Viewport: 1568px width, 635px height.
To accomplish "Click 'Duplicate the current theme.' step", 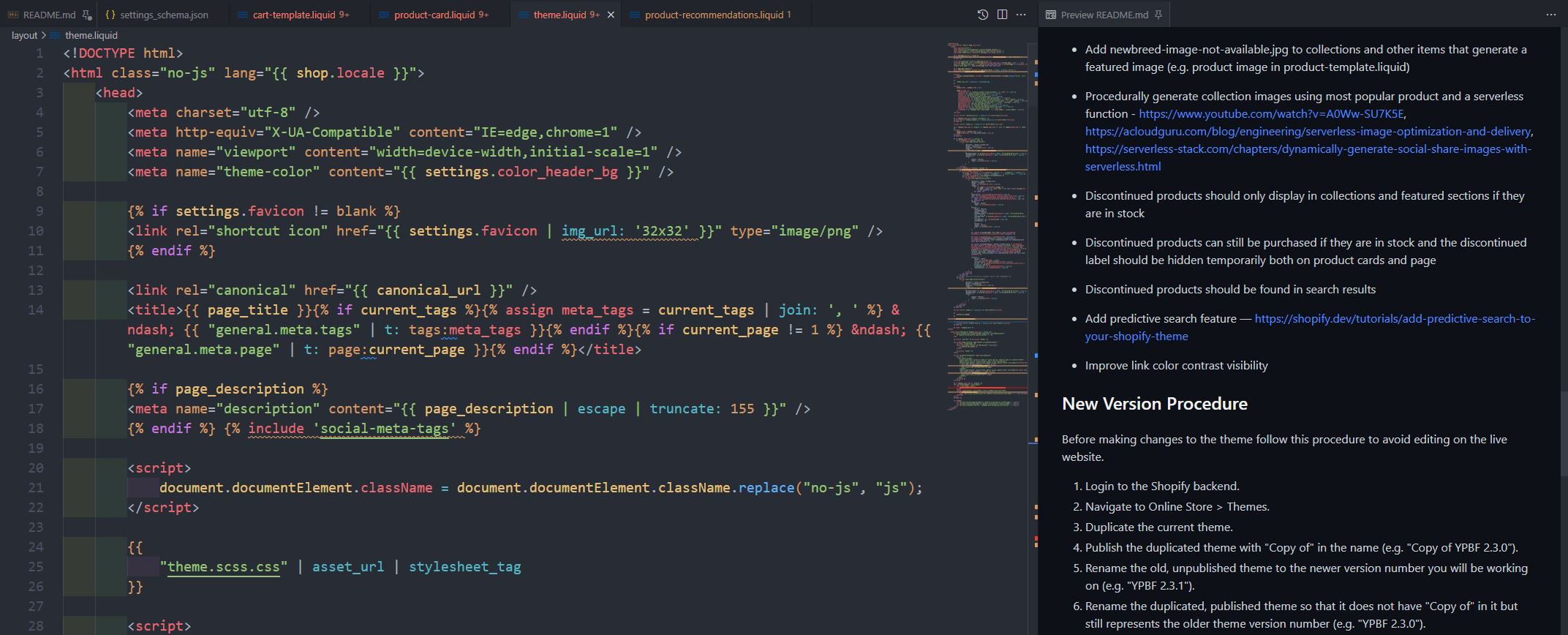I will (1158, 527).
